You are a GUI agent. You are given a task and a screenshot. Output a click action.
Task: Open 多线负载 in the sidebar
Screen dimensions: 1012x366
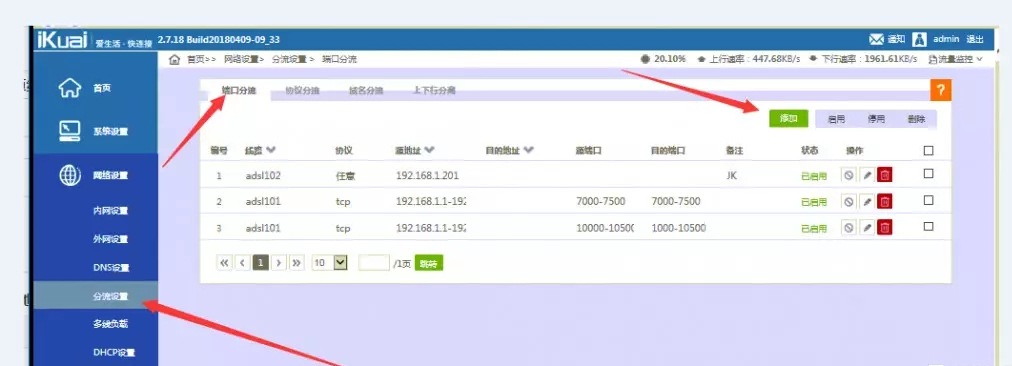point(110,324)
